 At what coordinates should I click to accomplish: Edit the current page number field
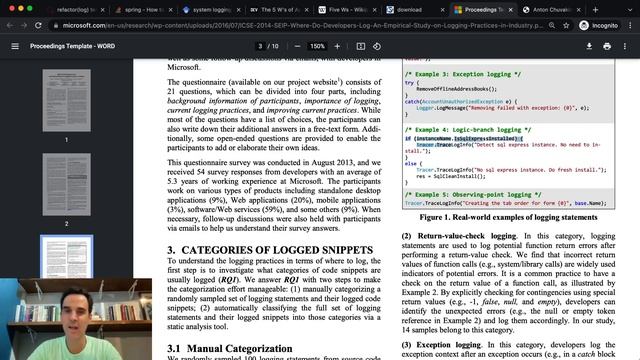pos(260,46)
